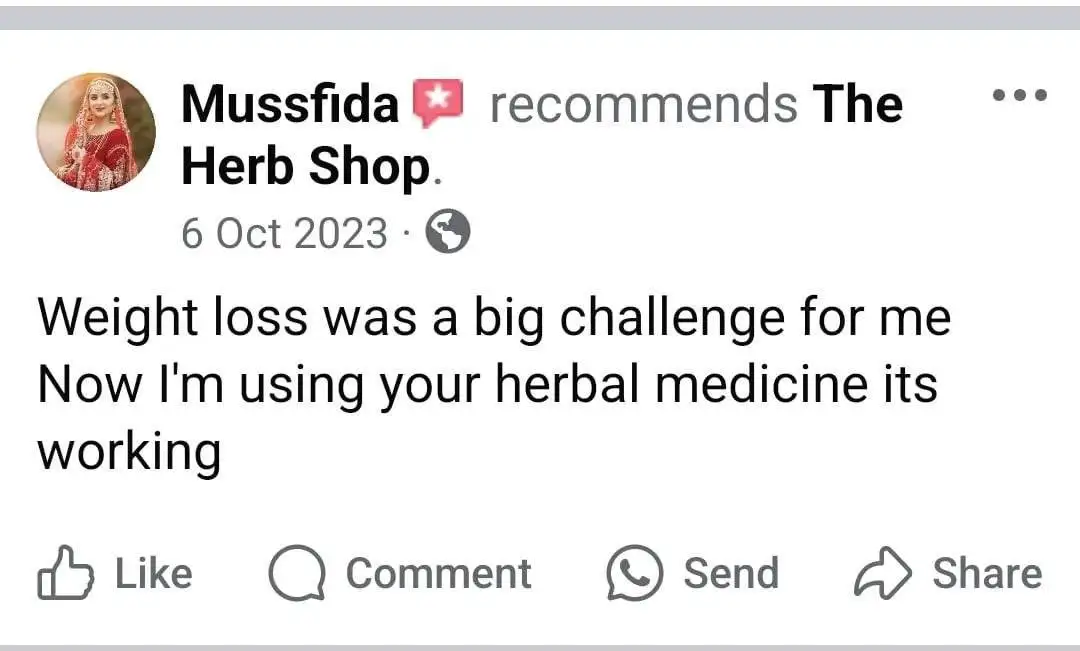Screen dimensions: 1080x651
Task: Click the thumbs-up Like icon
Action: [x=63, y=574]
